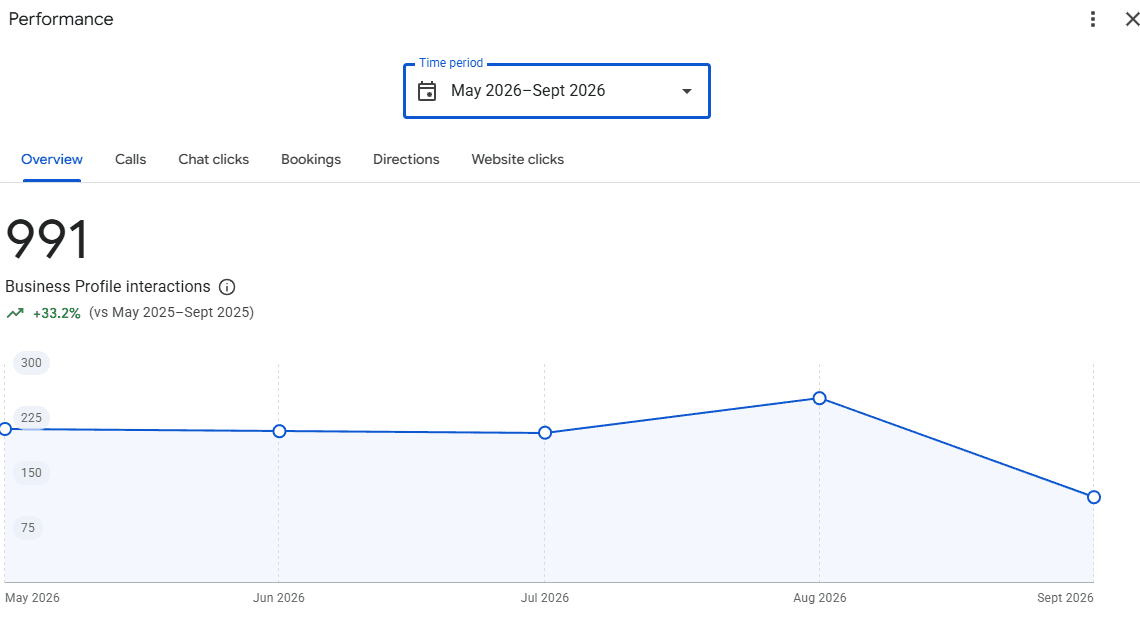The image size is (1140, 620).
Task: View the Directions tab
Action: pos(406,159)
